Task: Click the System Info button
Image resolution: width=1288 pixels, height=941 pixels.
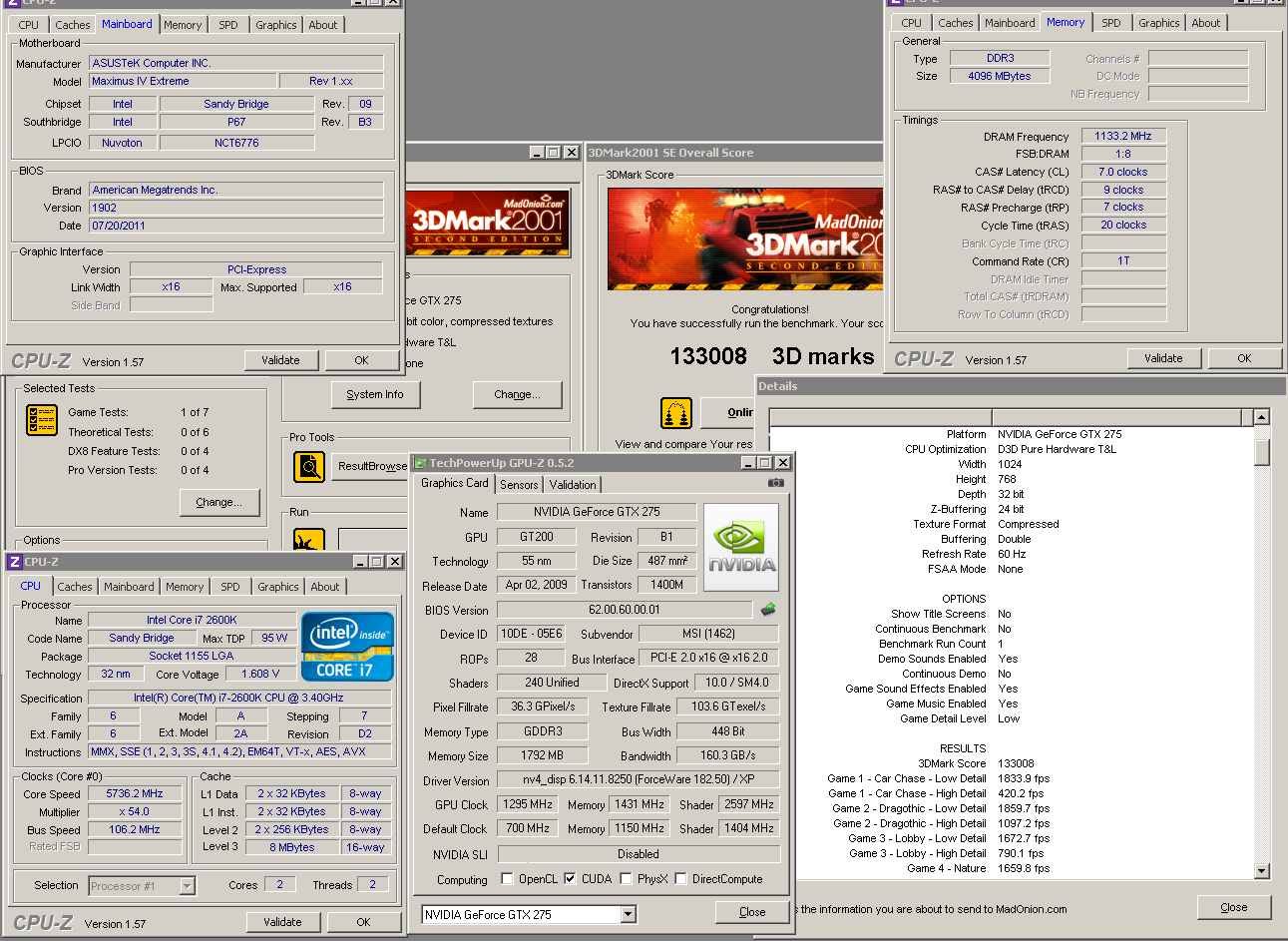Action: [375, 394]
